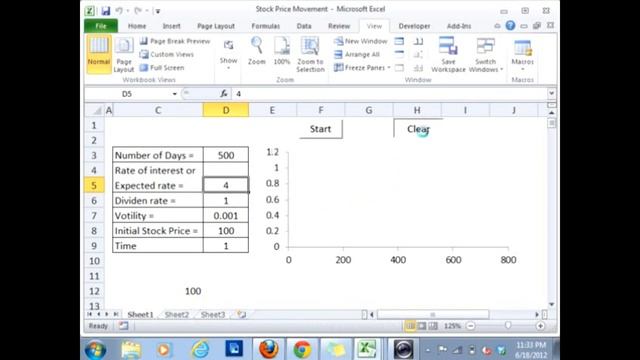Click the Start button on the sheet

click(320, 129)
